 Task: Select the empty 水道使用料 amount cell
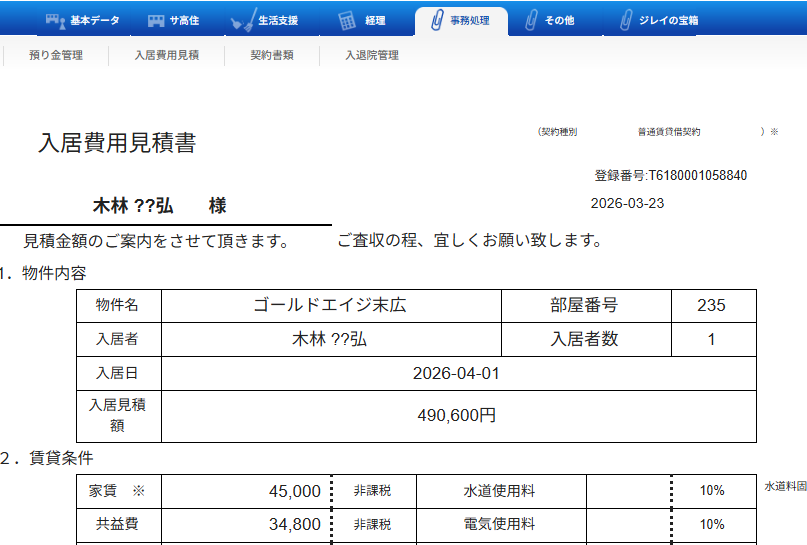(628, 492)
